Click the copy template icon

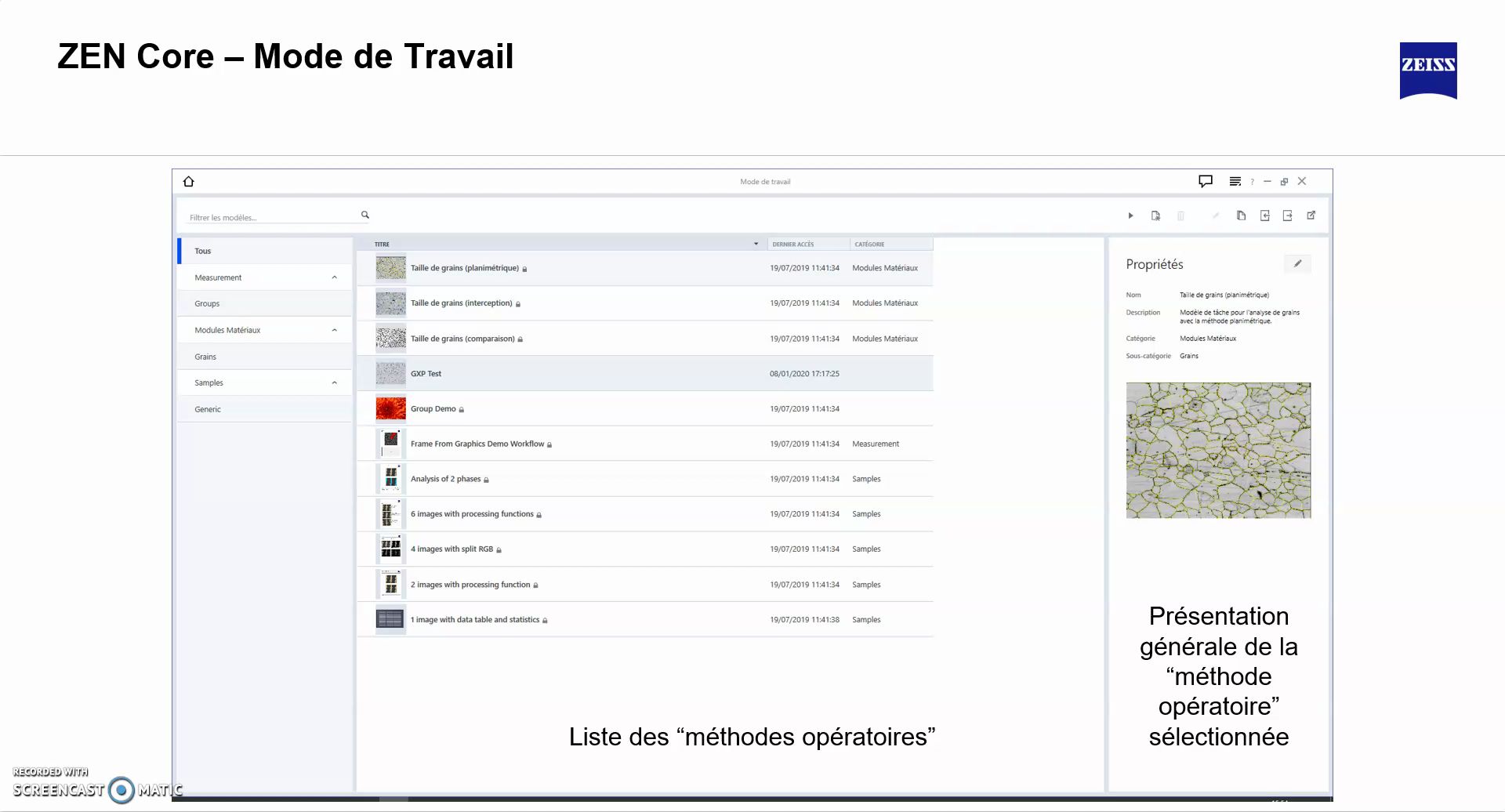[1241, 216]
